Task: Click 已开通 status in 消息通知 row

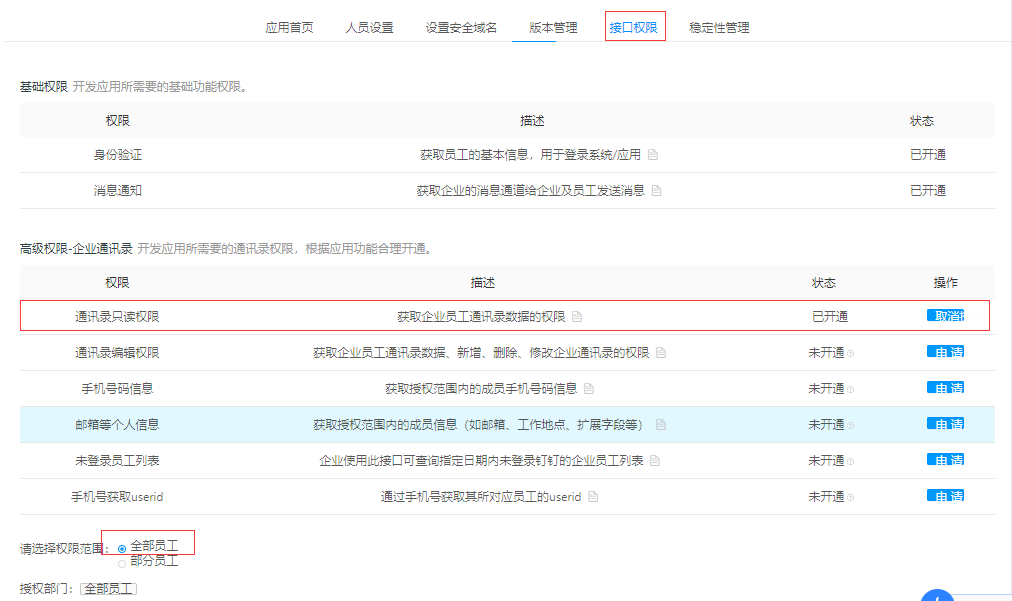Action: click(x=927, y=190)
